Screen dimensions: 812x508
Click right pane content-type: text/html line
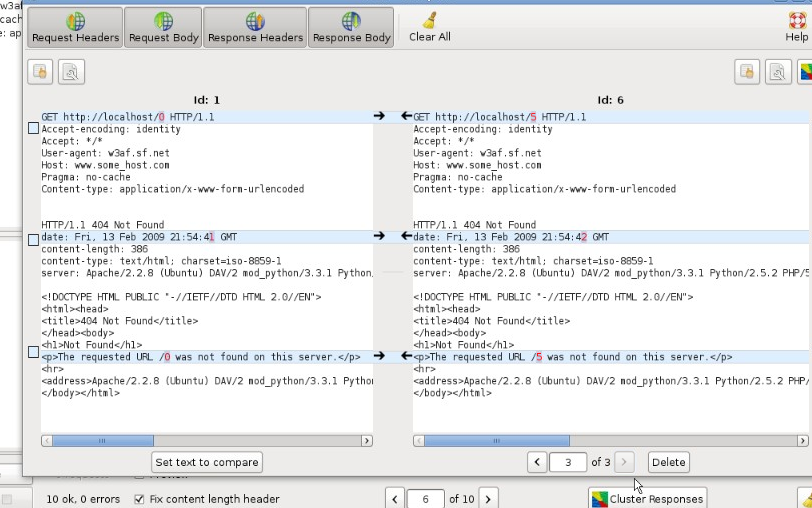(x=533, y=261)
